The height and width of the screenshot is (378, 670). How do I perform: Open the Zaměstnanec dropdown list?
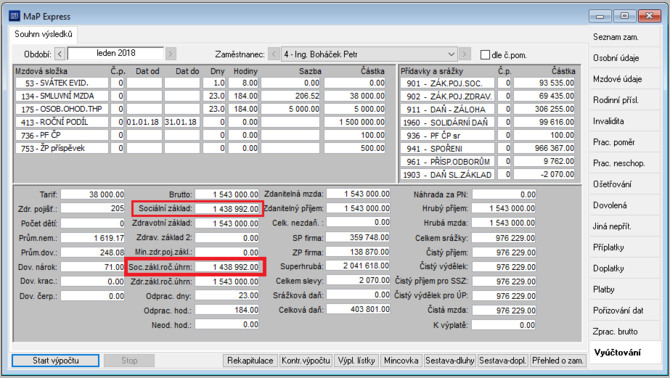tap(451, 54)
